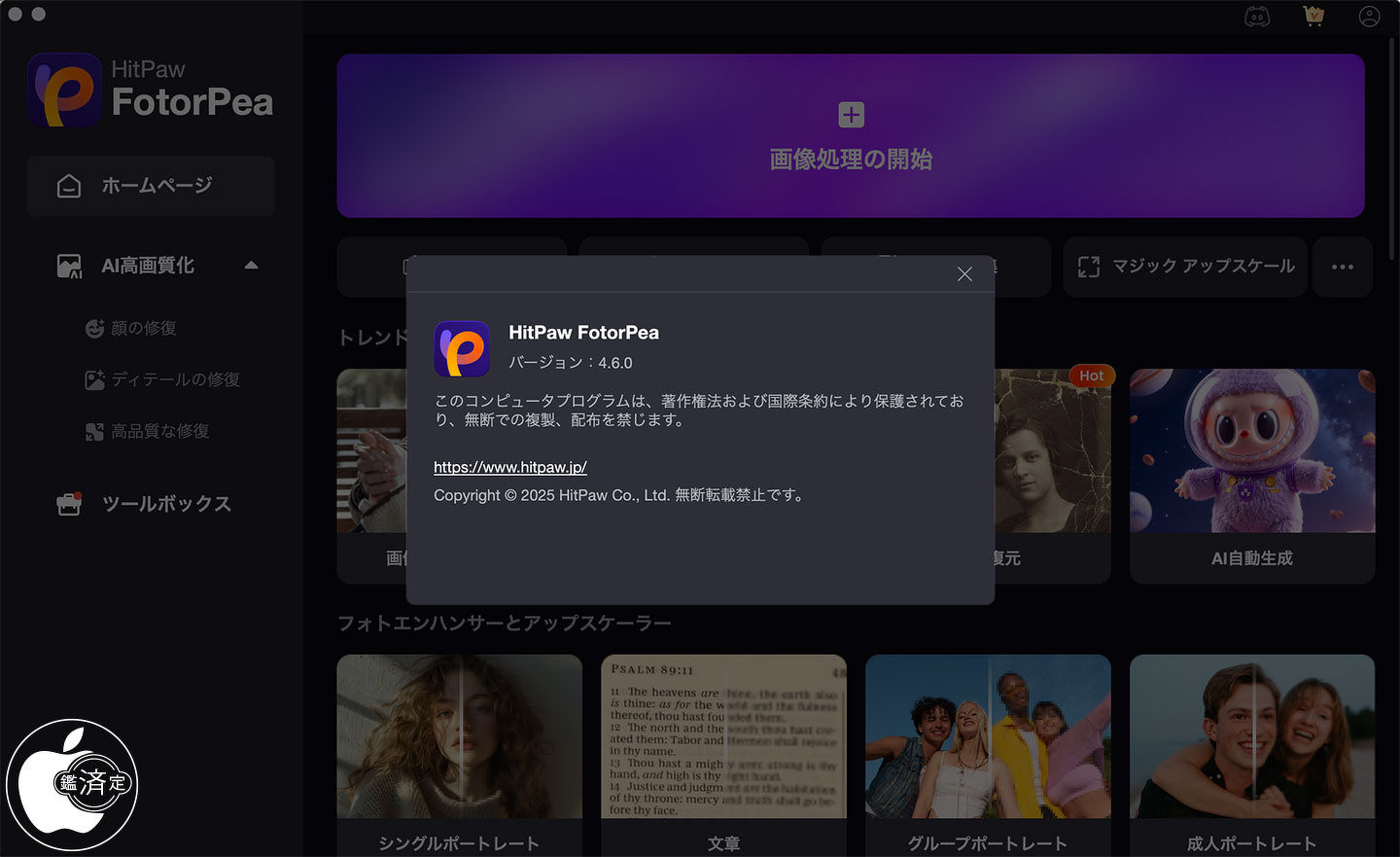The height and width of the screenshot is (857, 1400).
Task: Click the 顔の修復 face icon
Action: 94,329
